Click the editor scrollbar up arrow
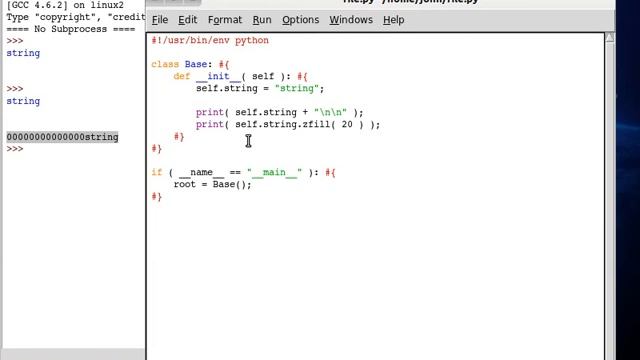Viewport: 640px width, 360px height. [609, 38]
